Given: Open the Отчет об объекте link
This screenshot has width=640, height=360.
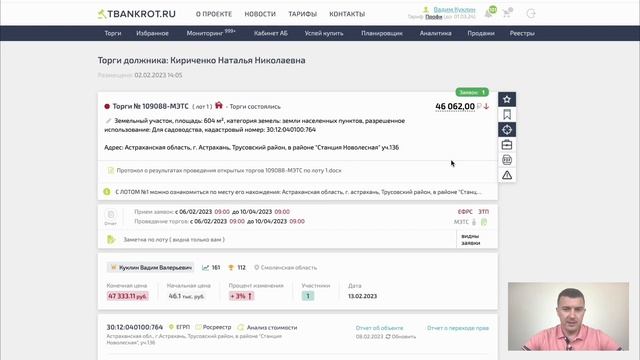Looking at the screenshot, I should coord(379,328).
